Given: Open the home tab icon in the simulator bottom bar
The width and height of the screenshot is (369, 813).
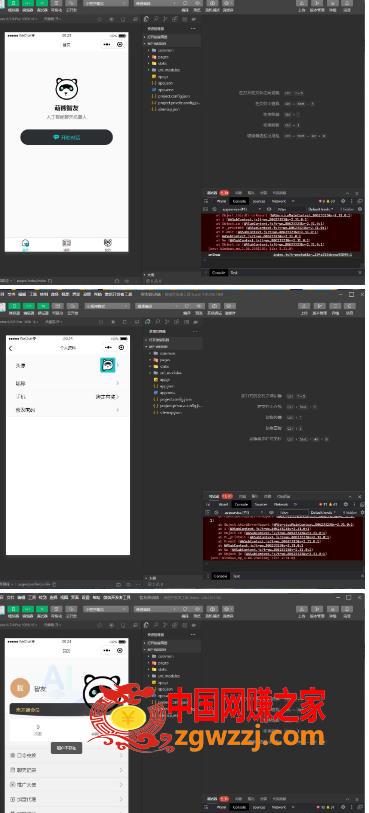Looking at the screenshot, I should point(25,243).
